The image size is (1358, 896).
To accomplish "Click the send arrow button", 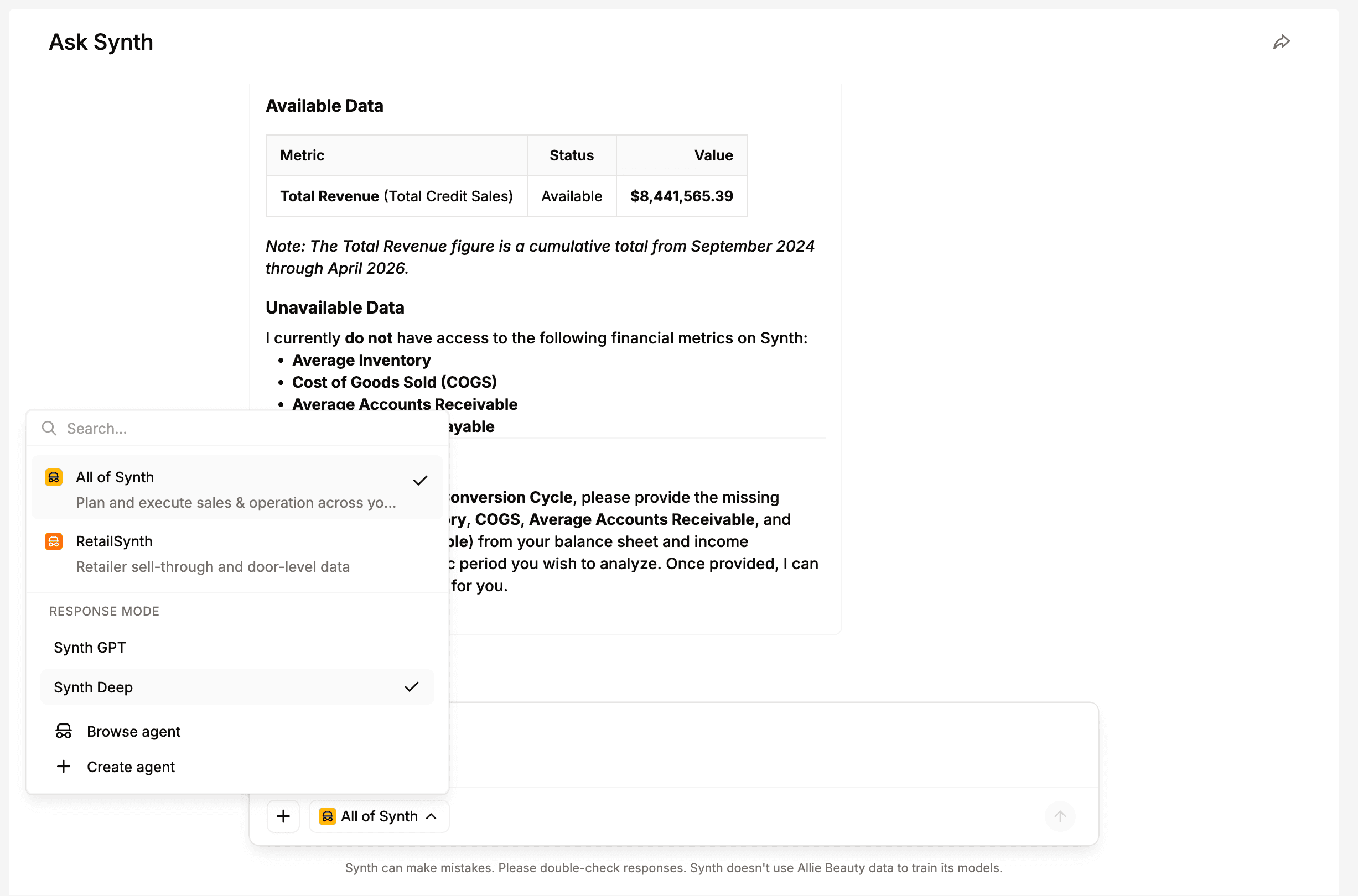I will [x=1060, y=816].
